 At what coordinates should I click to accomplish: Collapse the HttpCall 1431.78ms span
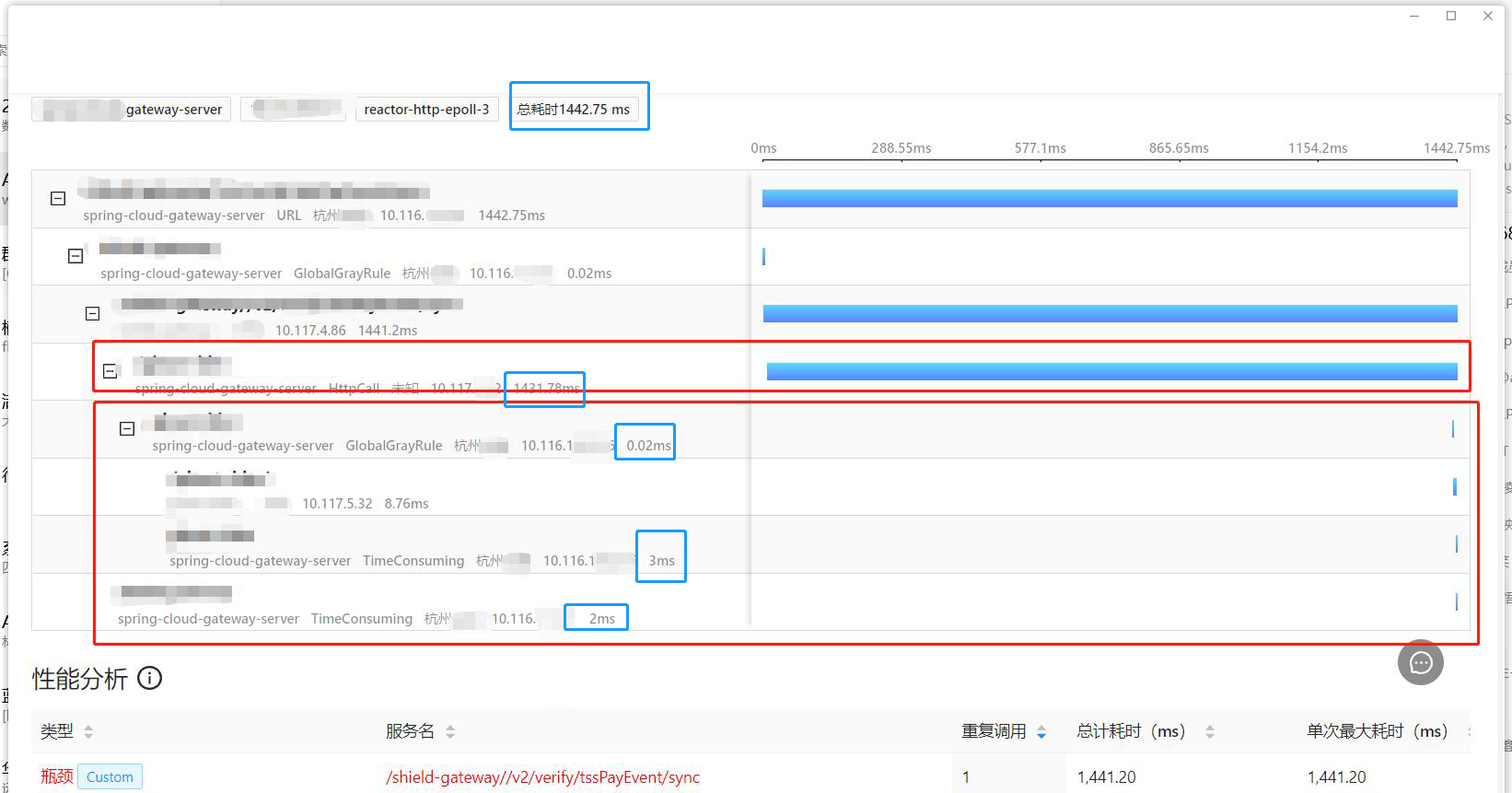coord(110,371)
